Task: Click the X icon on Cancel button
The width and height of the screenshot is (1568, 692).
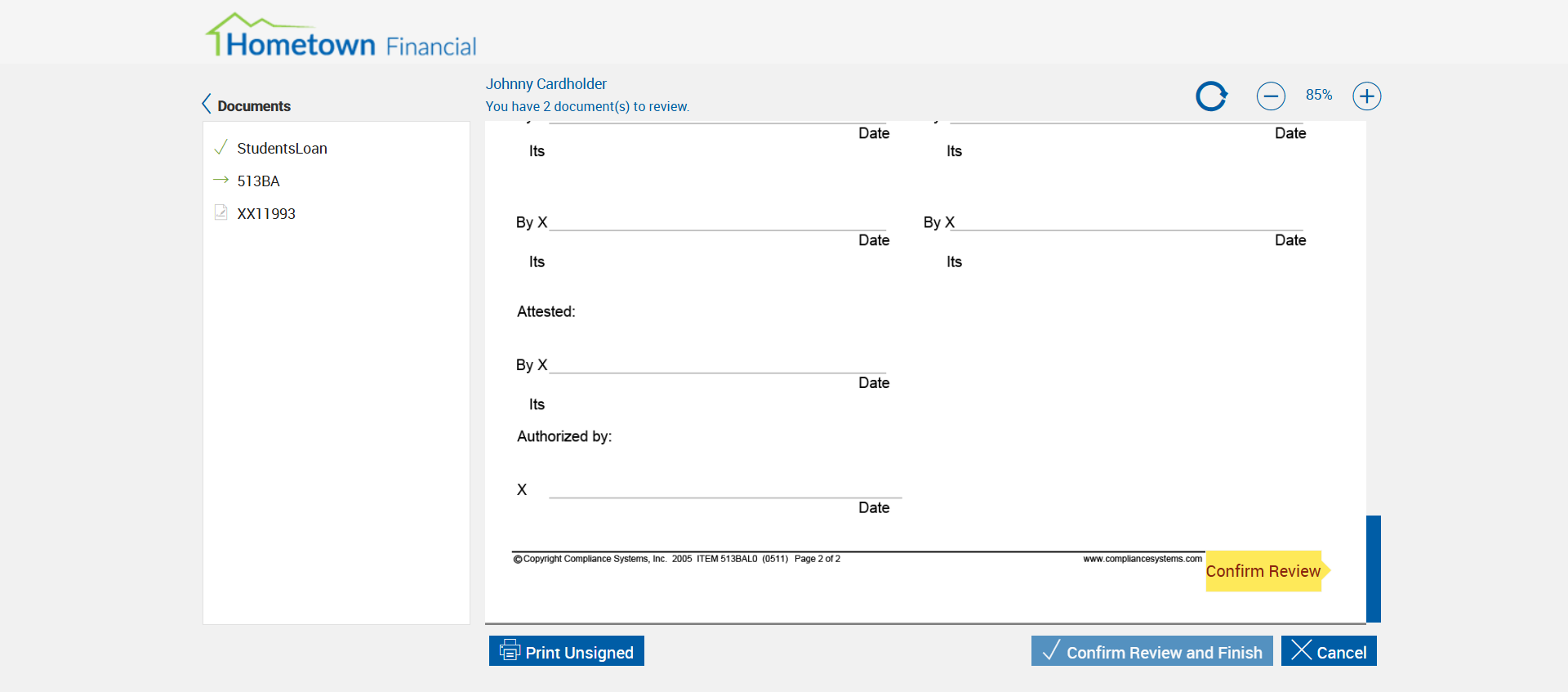Action: click(1302, 650)
